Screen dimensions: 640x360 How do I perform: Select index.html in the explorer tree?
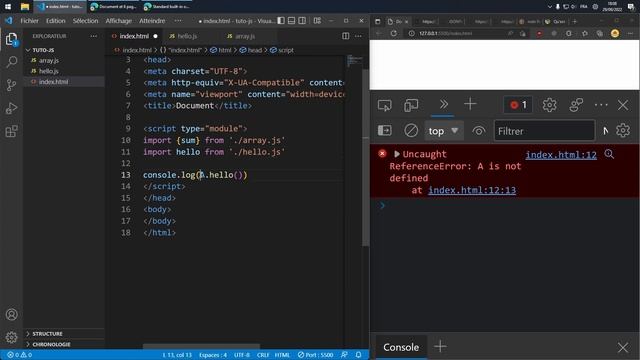(x=53, y=82)
